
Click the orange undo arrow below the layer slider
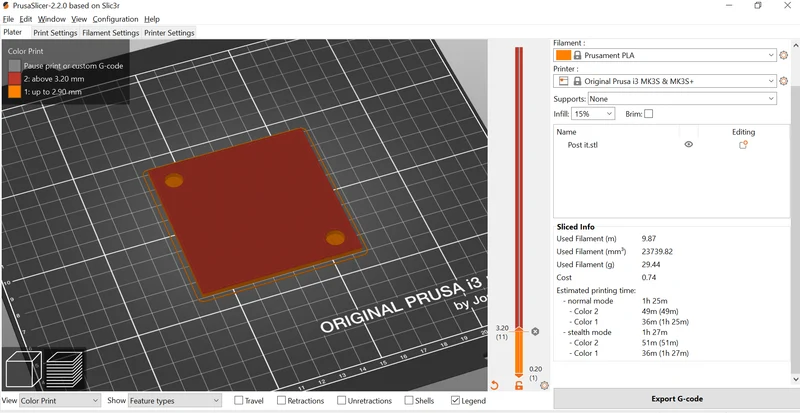click(x=494, y=385)
